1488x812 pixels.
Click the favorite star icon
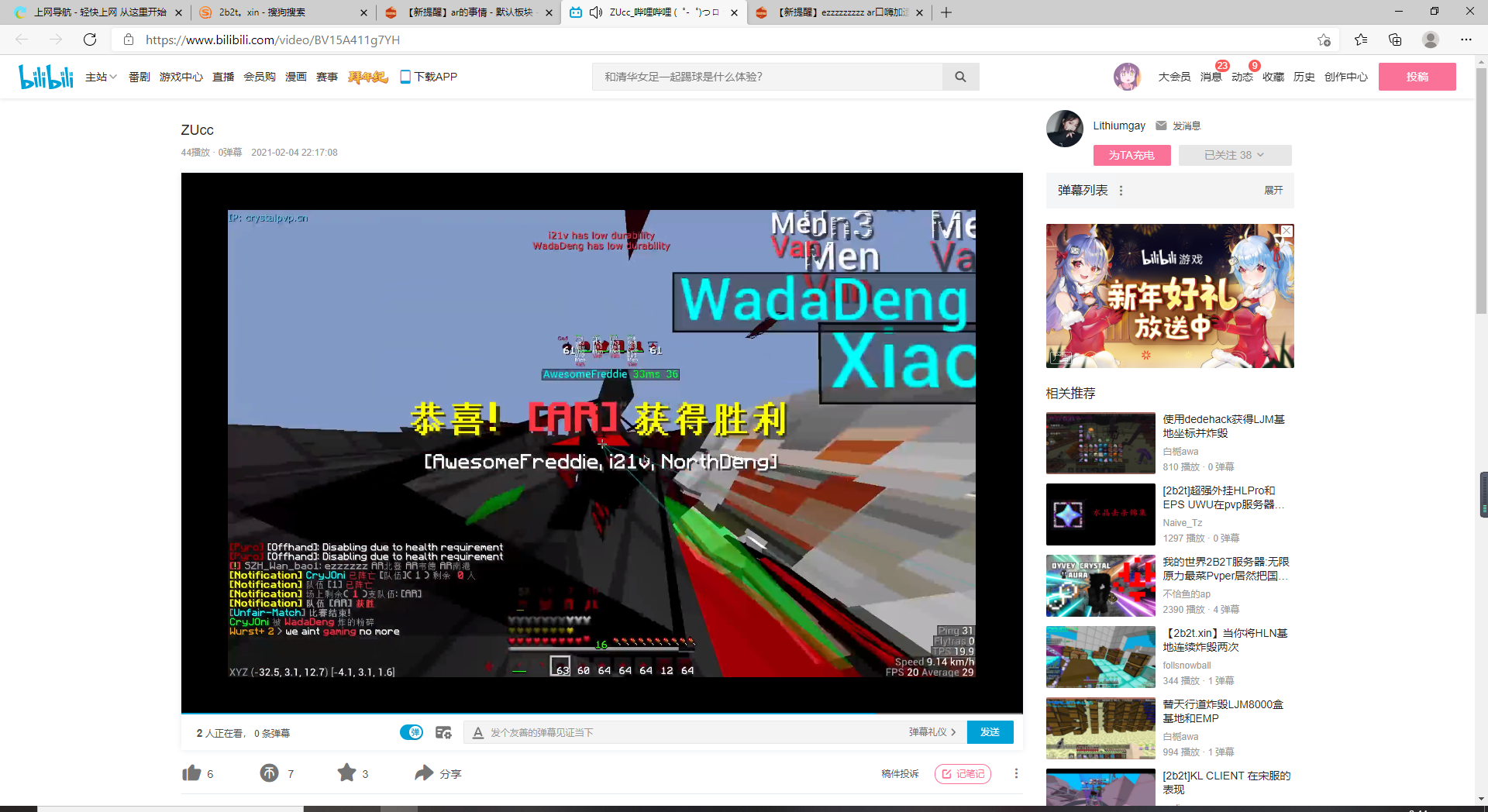click(x=346, y=772)
